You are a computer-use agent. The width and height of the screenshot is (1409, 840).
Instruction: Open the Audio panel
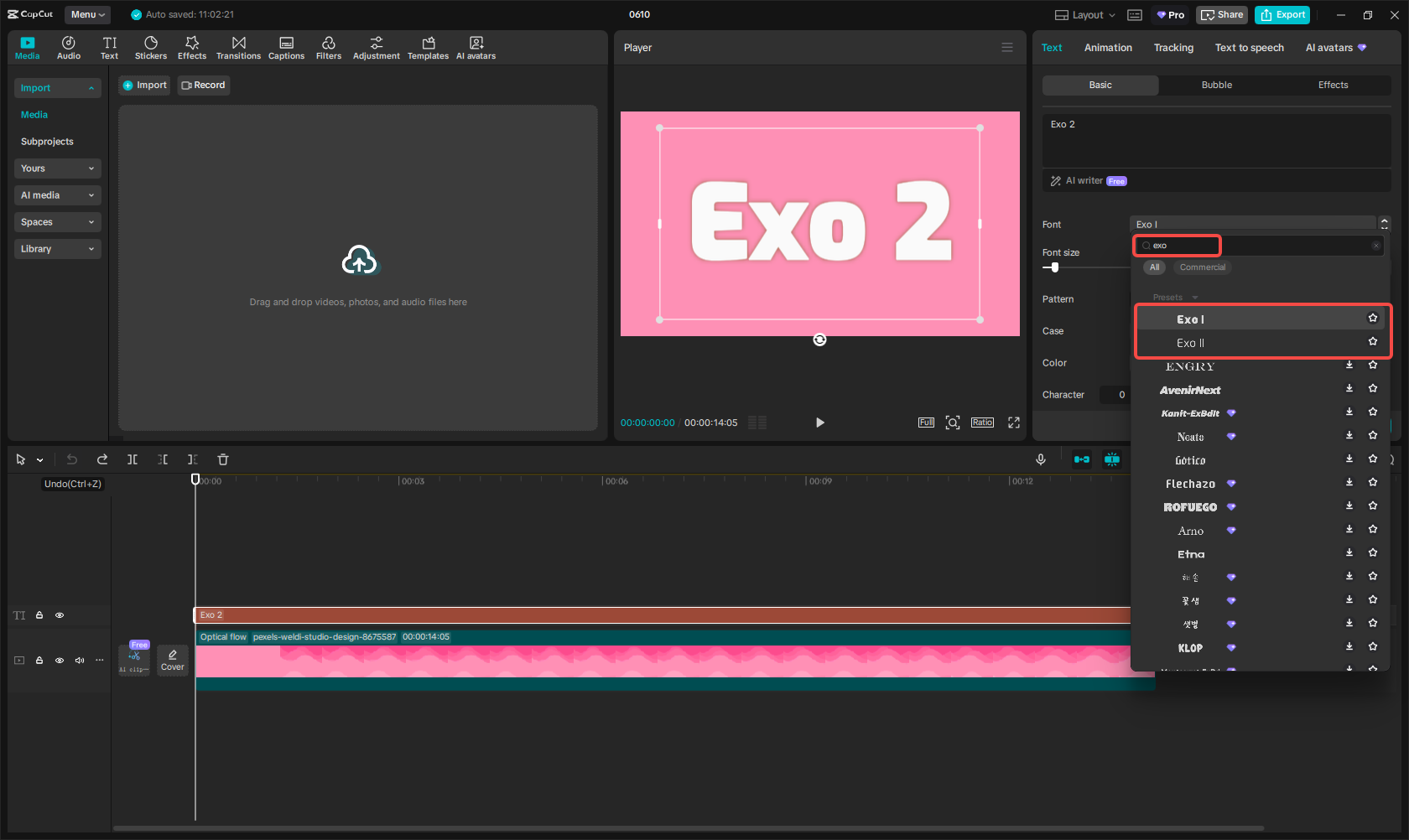click(69, 48)
